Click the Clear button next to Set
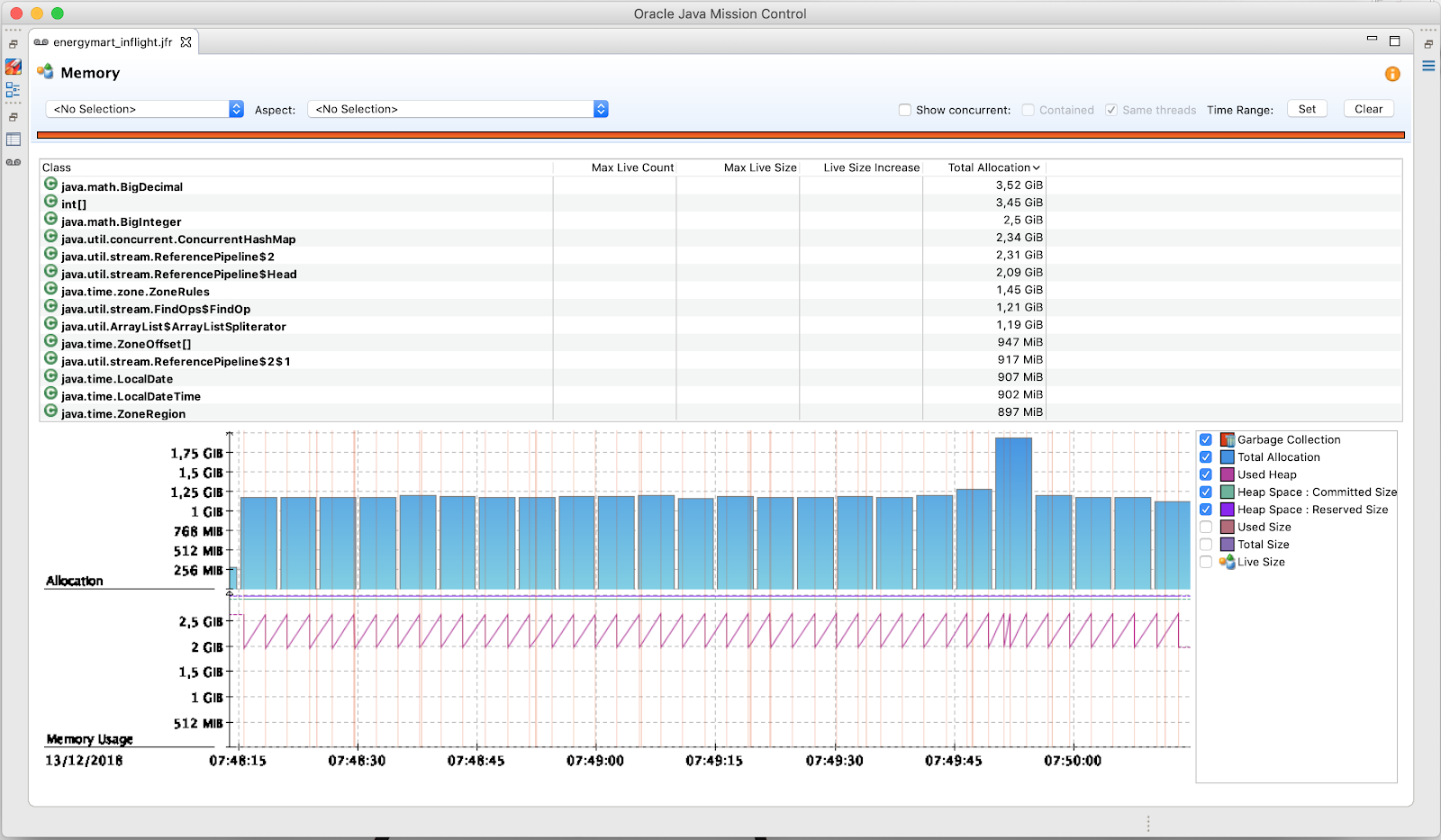1441x840 pixels. coord(1368,108)
